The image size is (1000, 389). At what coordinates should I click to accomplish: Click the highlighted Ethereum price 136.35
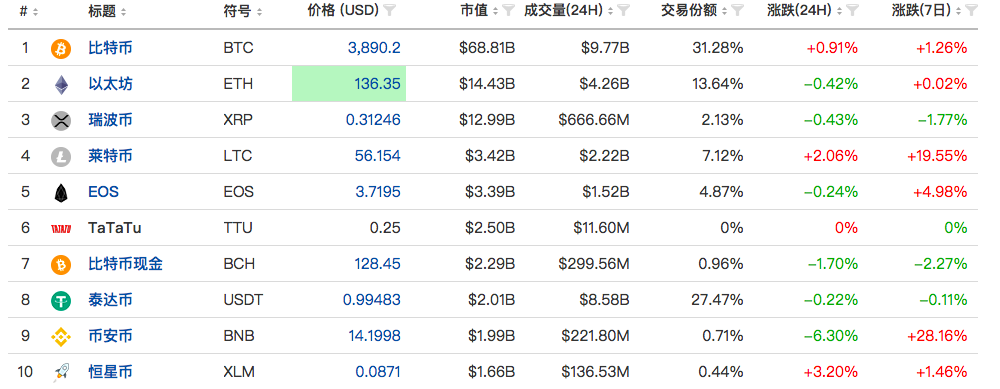coord(378,84)
